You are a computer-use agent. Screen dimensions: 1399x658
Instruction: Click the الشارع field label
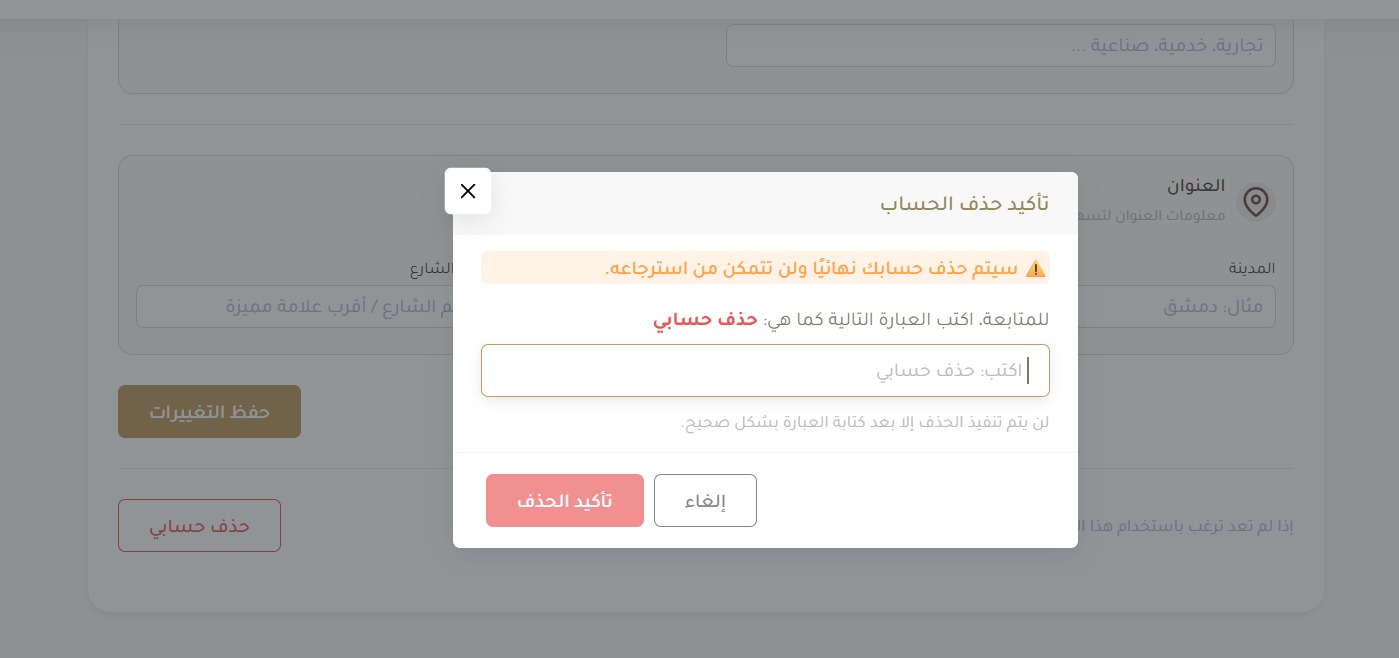(x=431, y=268)
